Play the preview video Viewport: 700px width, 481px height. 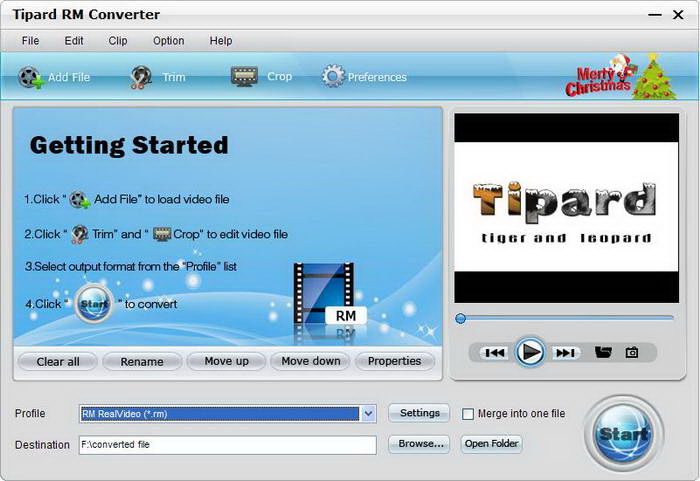(x=530, y=352)
